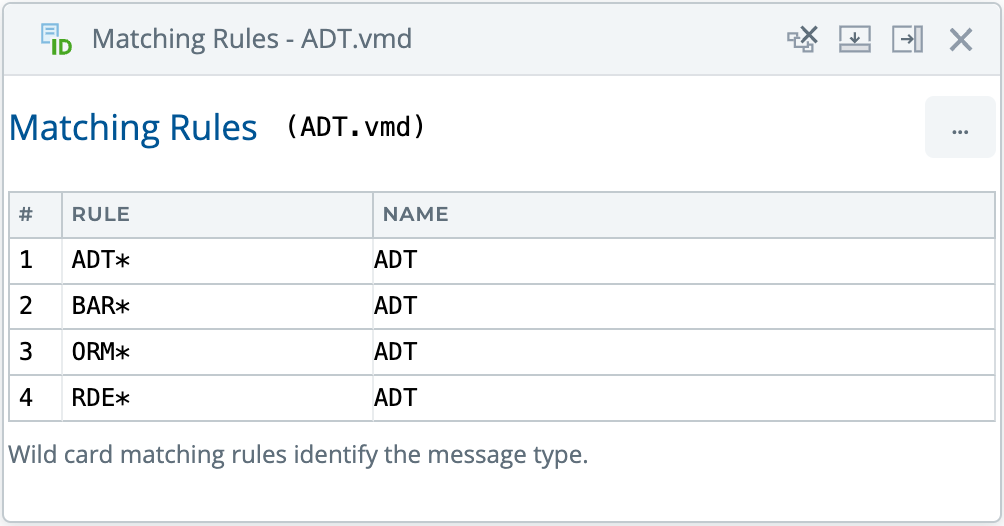Click the RULE column header
The width and height of the screenshot is (1004, 526).
coord(101,213)
